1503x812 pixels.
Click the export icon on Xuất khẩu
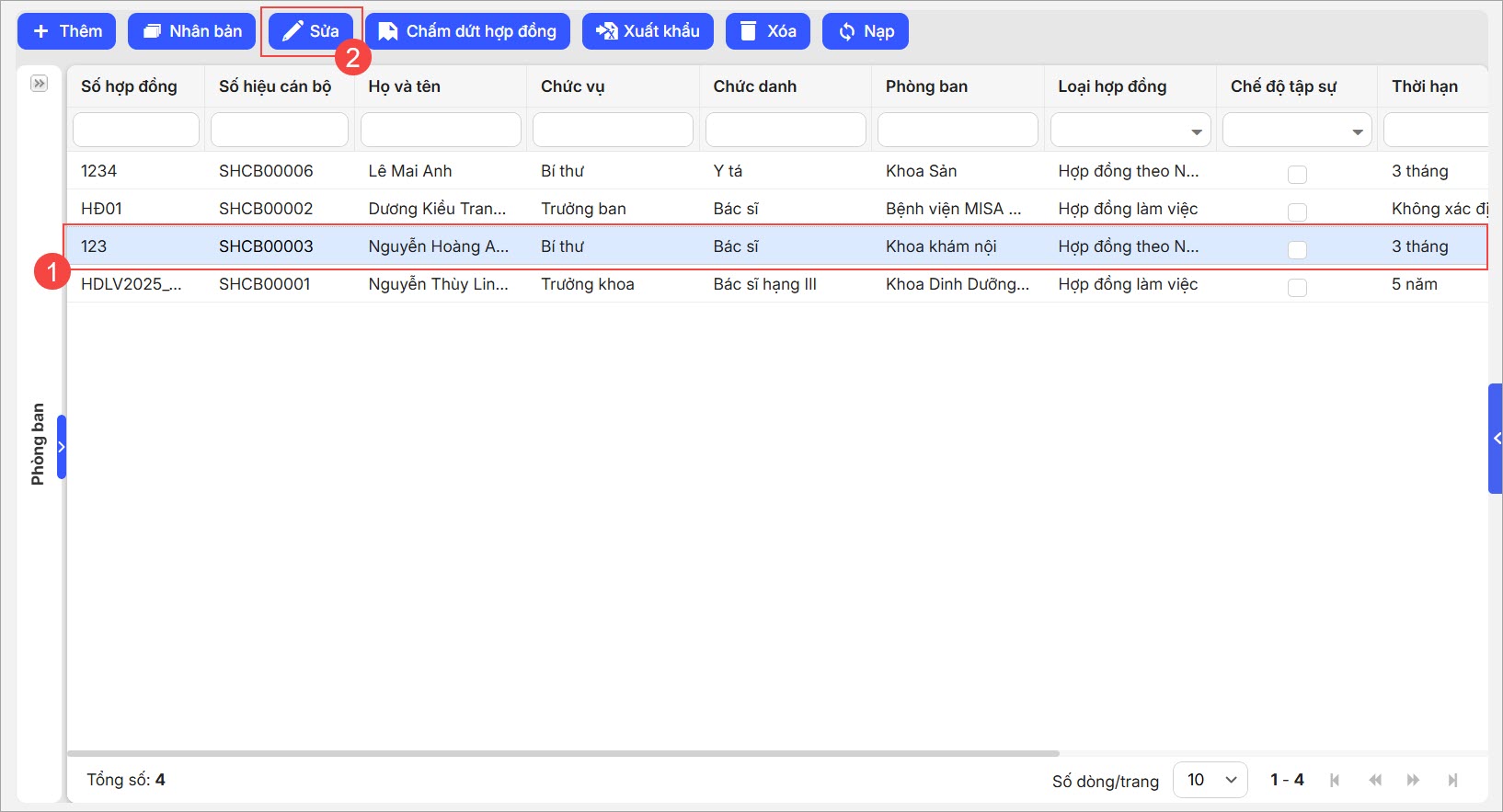coord(606,31)
